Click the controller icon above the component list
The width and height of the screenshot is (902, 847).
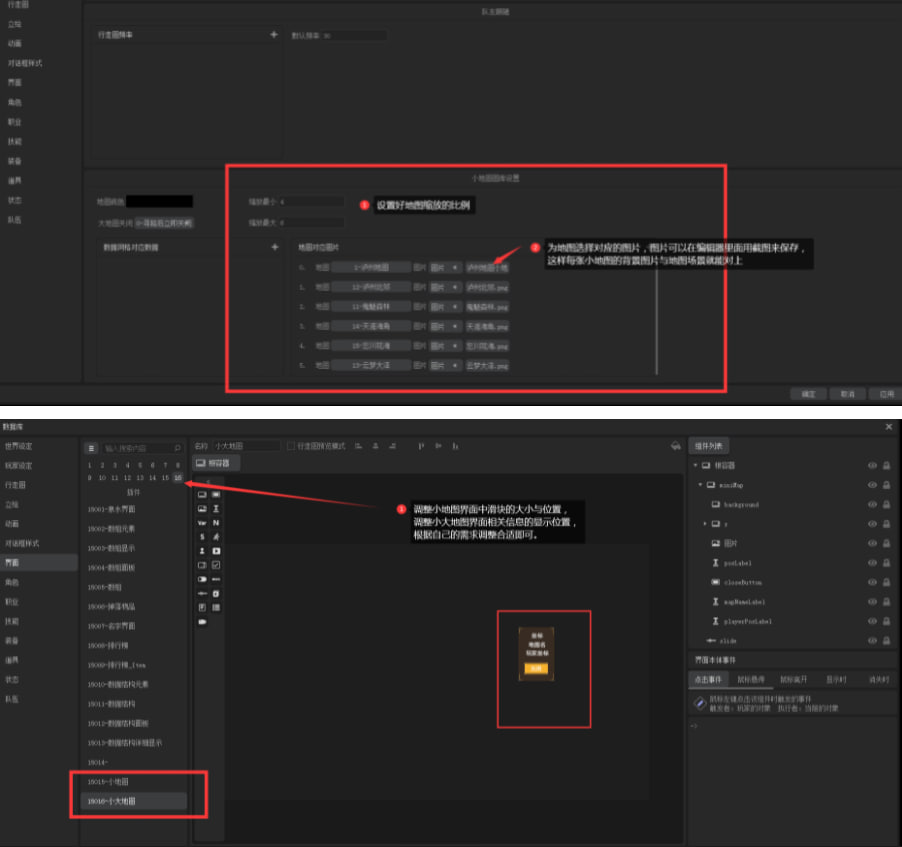(x=676, y=446)
